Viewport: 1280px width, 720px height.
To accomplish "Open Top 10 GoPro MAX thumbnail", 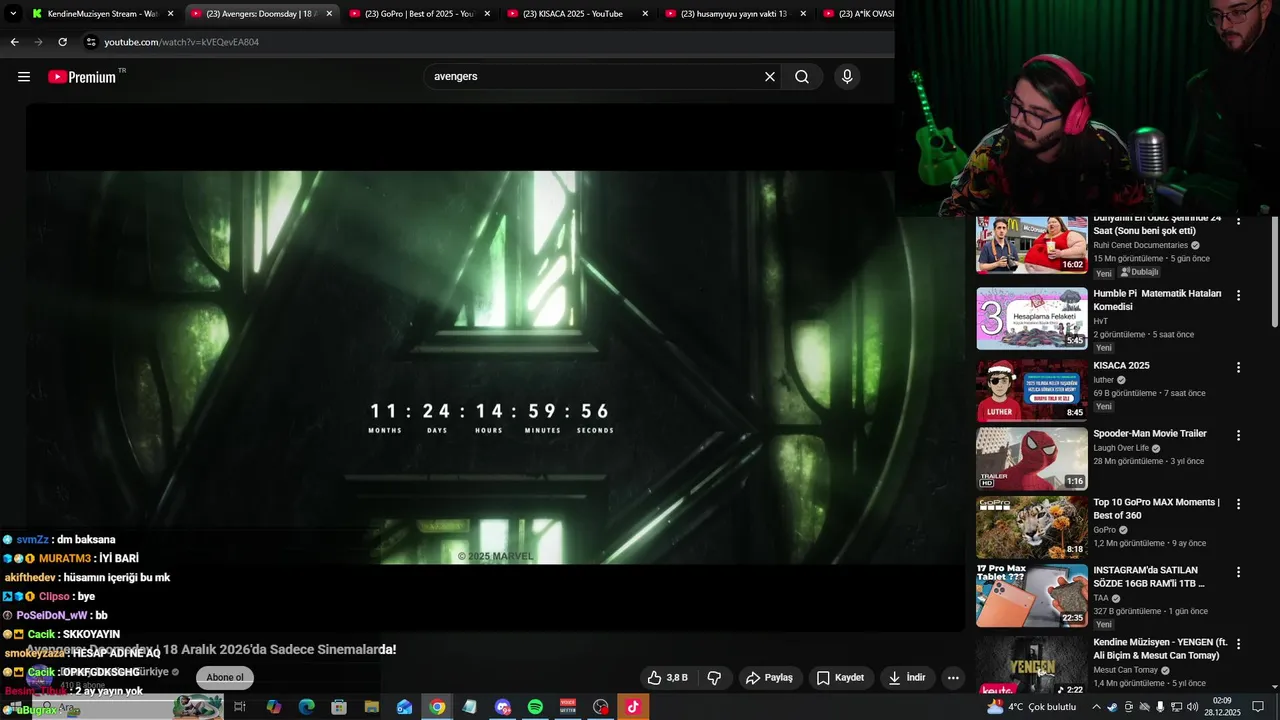I will pos(1032,527).
